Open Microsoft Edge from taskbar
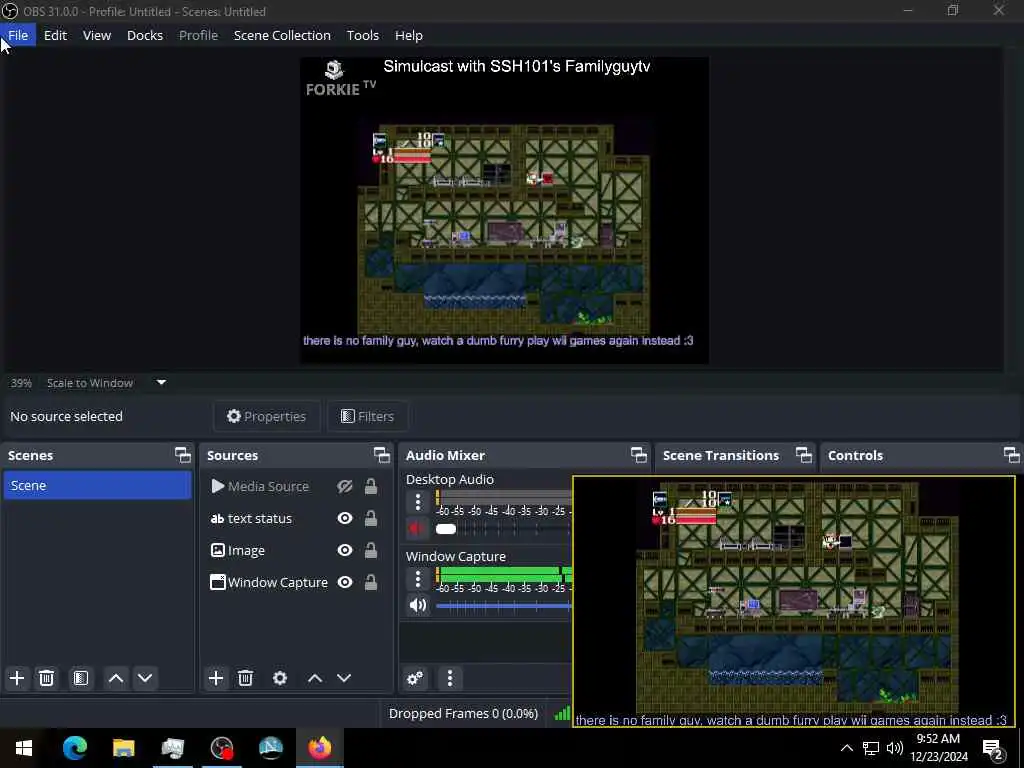This screenshot has height=768, width=1024. click(x=74, y=748)
